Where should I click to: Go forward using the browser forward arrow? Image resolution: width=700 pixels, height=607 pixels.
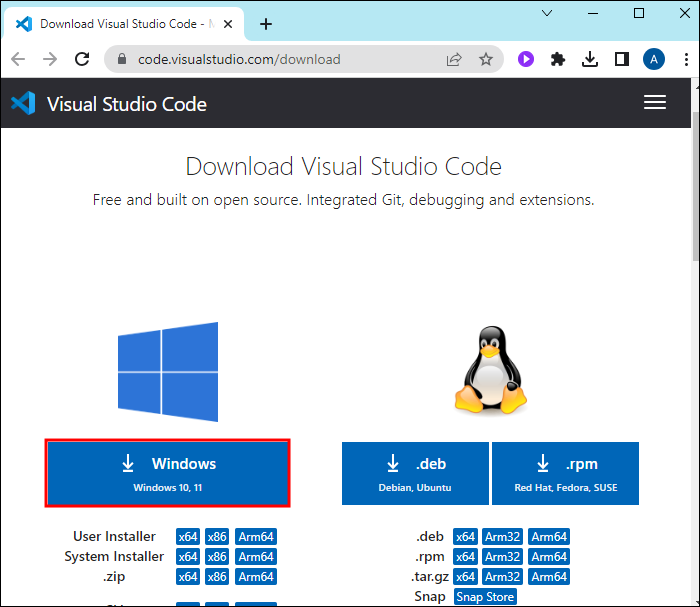click(x=50, y=59)
